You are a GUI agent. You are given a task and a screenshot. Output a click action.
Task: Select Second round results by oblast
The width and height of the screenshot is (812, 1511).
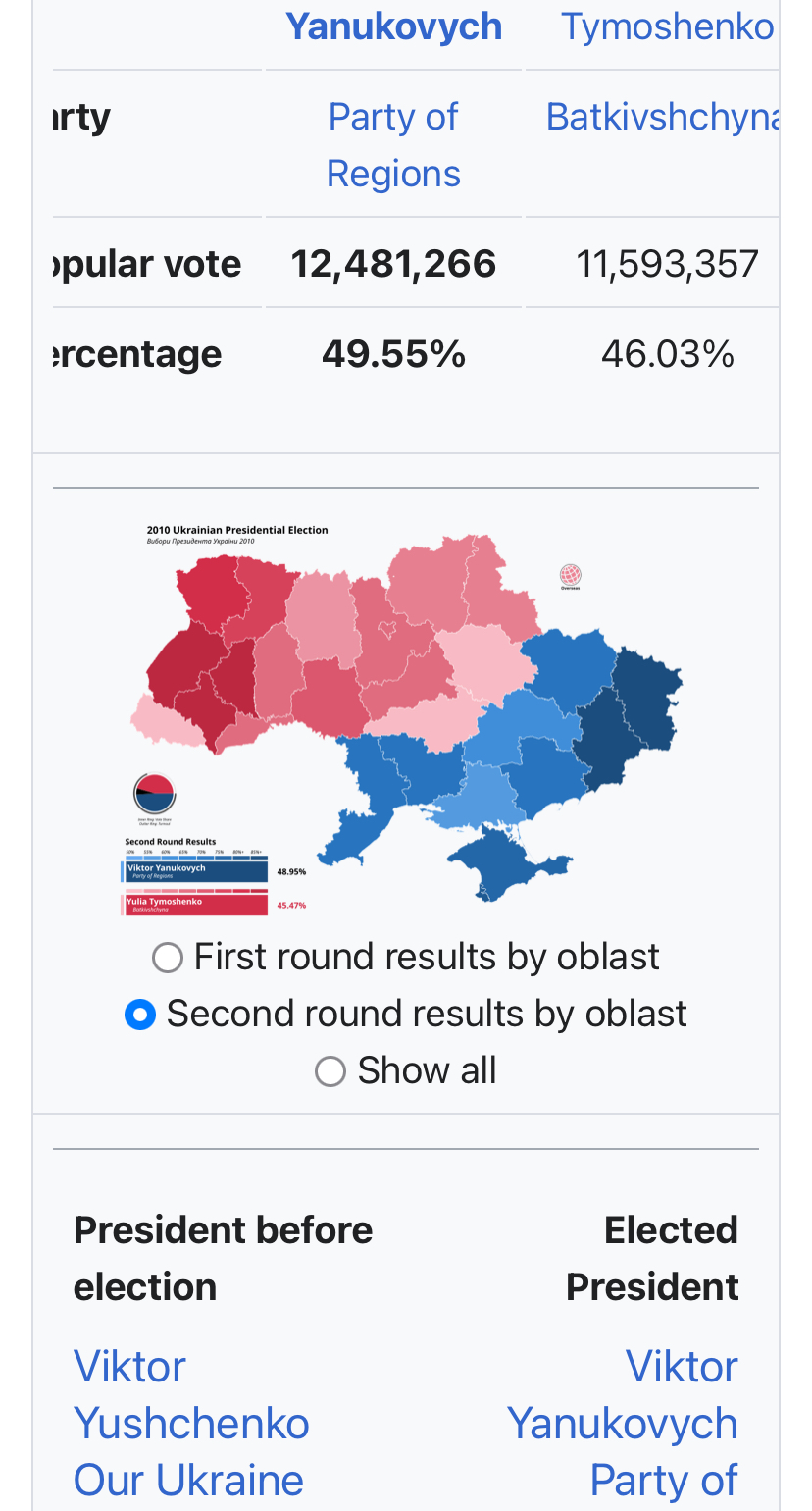140,1015
